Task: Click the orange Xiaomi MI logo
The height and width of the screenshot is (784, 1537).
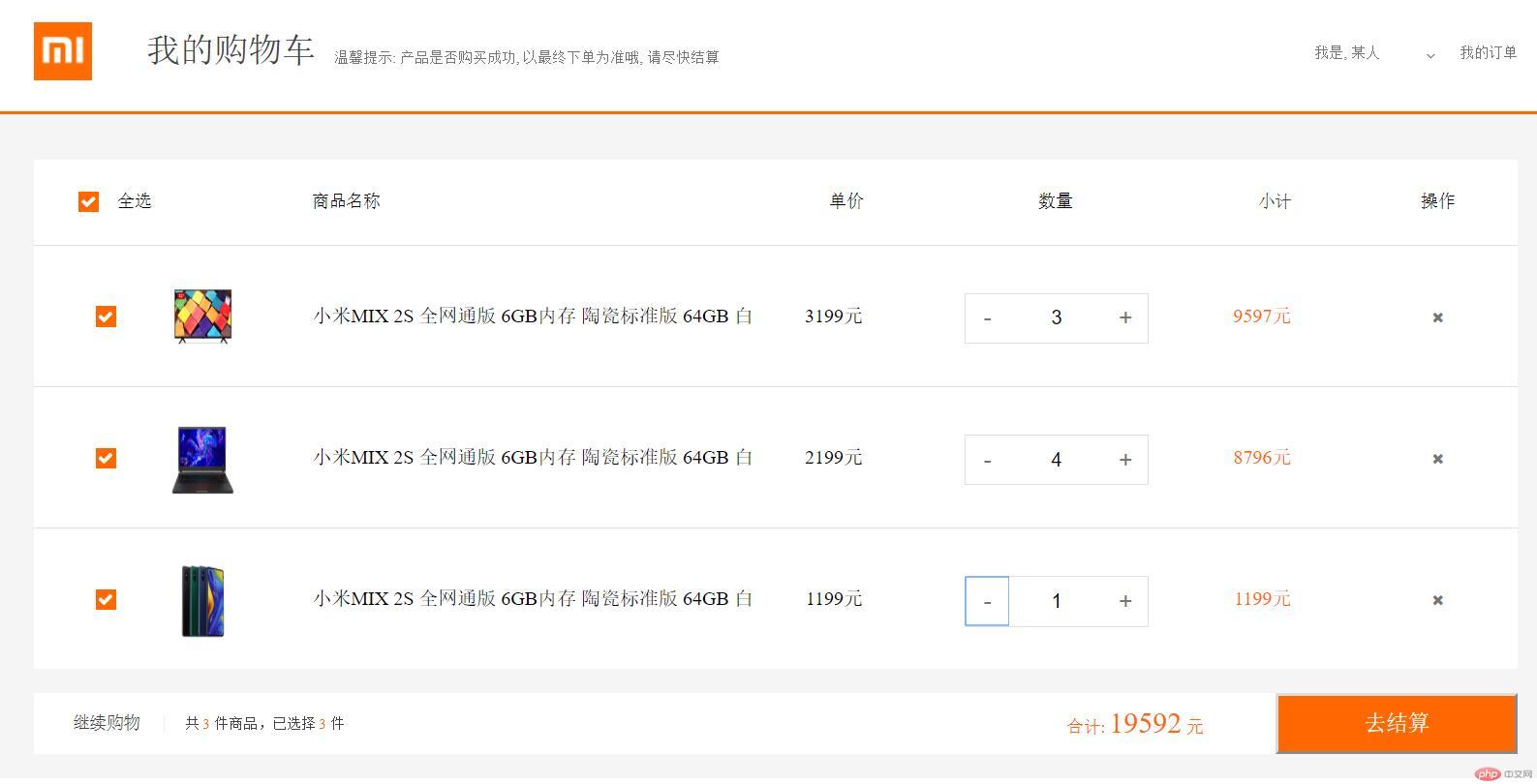Action: 63,51
